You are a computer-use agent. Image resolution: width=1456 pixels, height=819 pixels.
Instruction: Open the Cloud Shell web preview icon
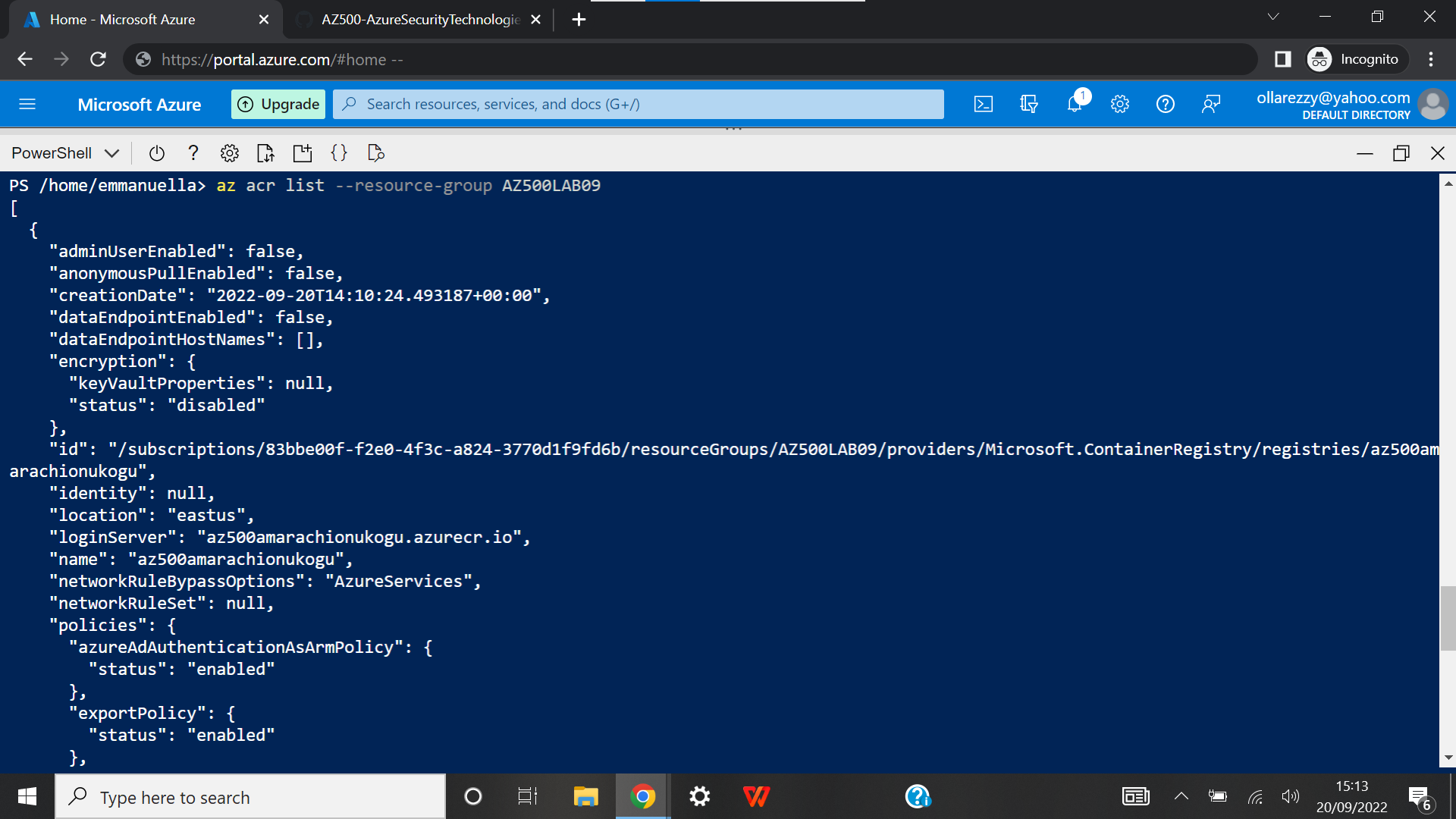376,153
